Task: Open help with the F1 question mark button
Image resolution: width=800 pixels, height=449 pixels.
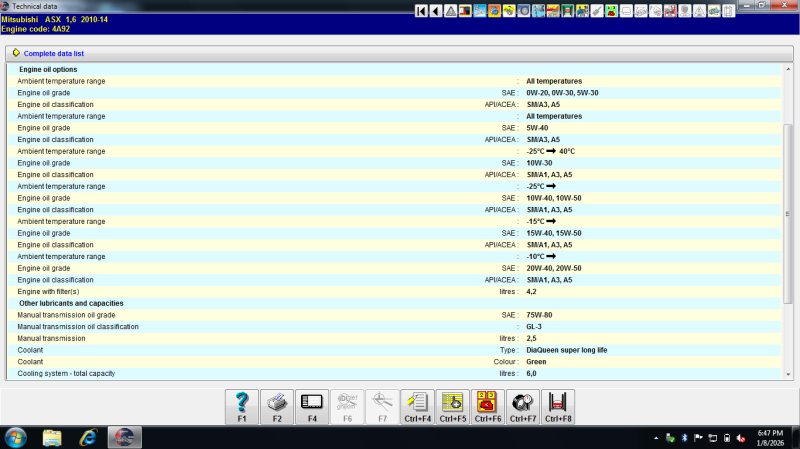Action: click(242, 407)
